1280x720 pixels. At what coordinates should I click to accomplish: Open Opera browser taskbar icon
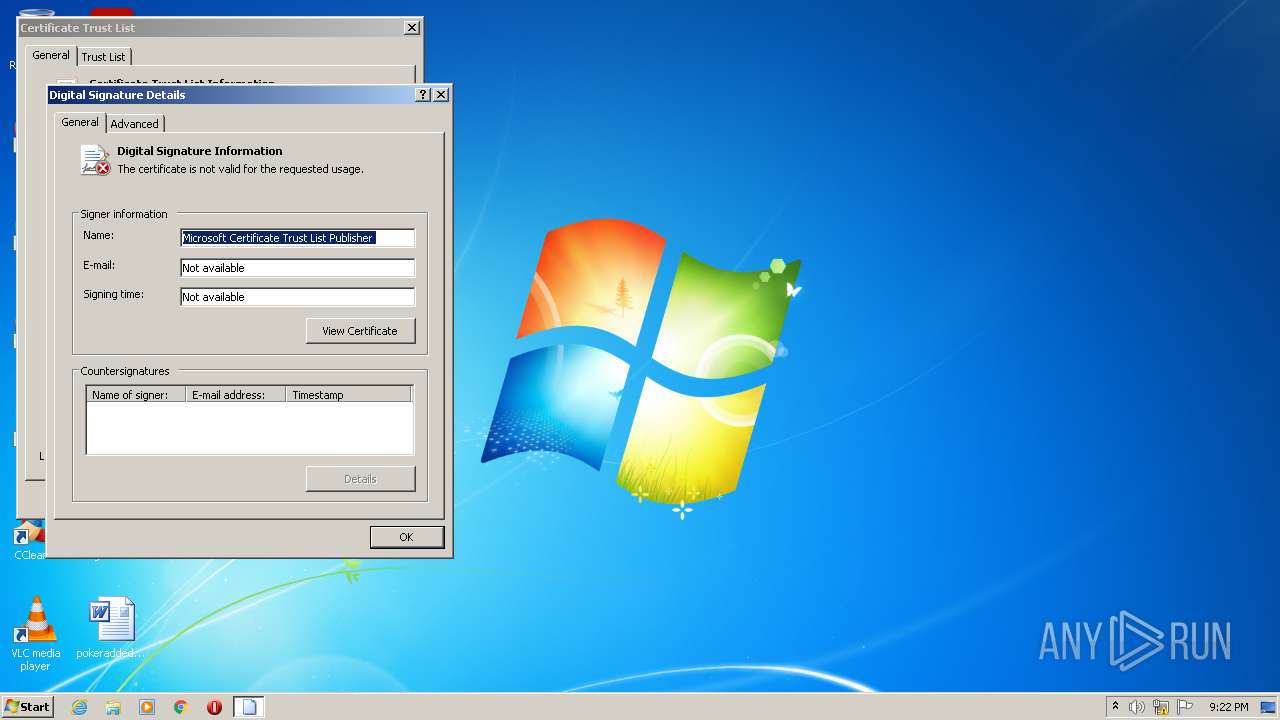coord(214,707)
